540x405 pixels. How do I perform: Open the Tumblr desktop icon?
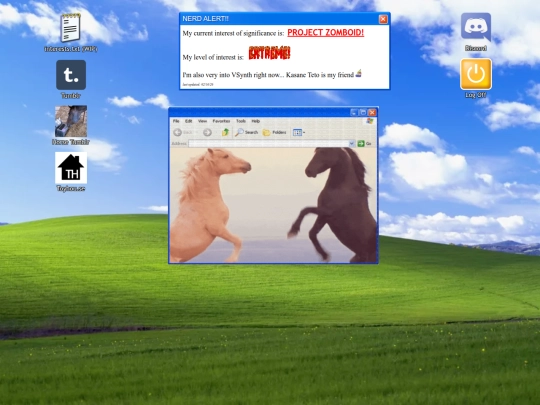coord(71,75)
